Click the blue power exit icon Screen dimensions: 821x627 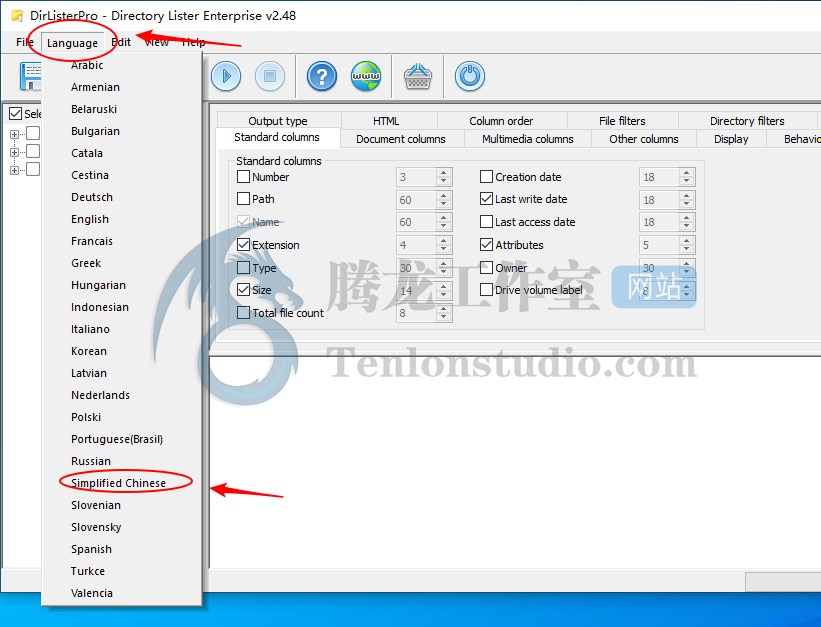(470, 76)
